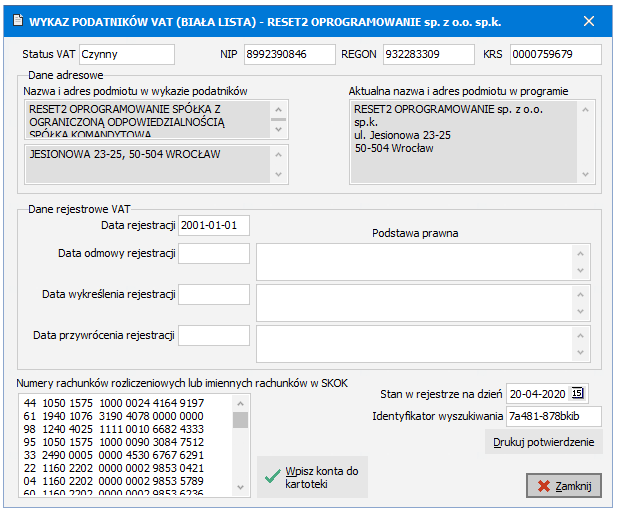Click the bank accounts list scrollbar thumb
Viewport: 617px width, 511px height.
click(x=240, y=420)
